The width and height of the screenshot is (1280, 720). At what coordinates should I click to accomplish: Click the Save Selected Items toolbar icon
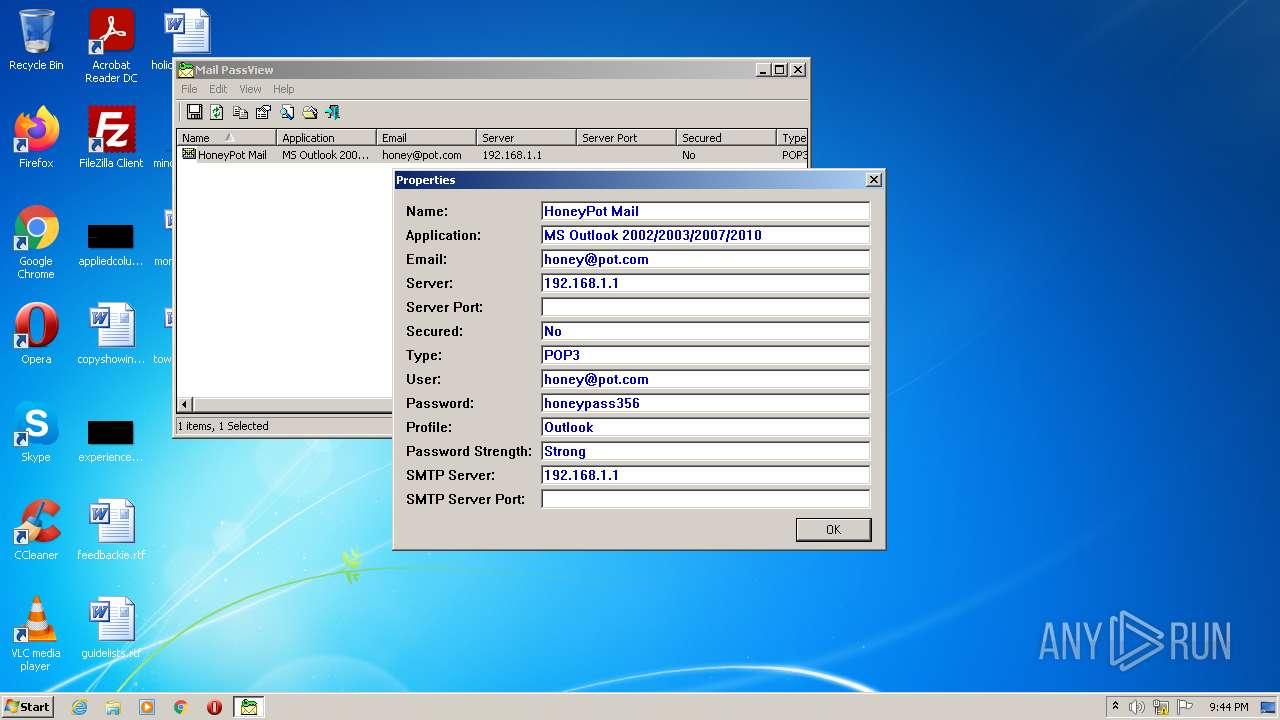tap(194, 112)
